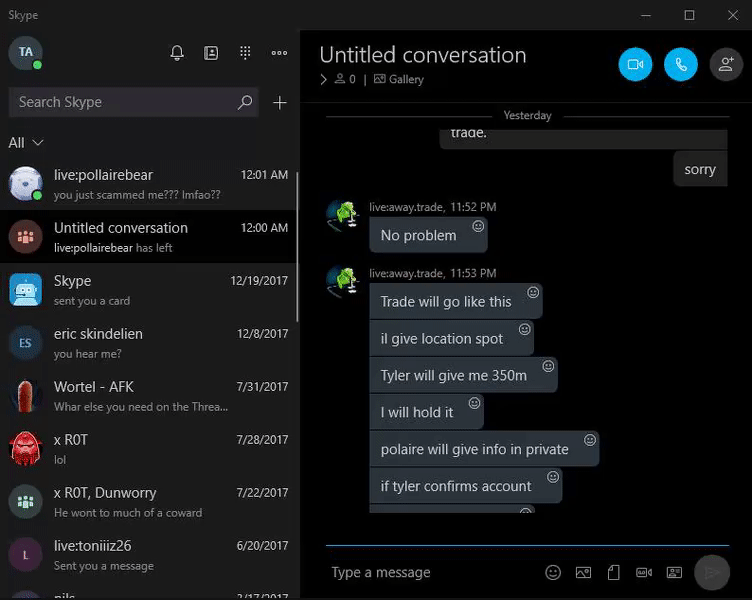Open the live:toniiiz26 chat
The image size is (752, 600).
pos(149,554)
